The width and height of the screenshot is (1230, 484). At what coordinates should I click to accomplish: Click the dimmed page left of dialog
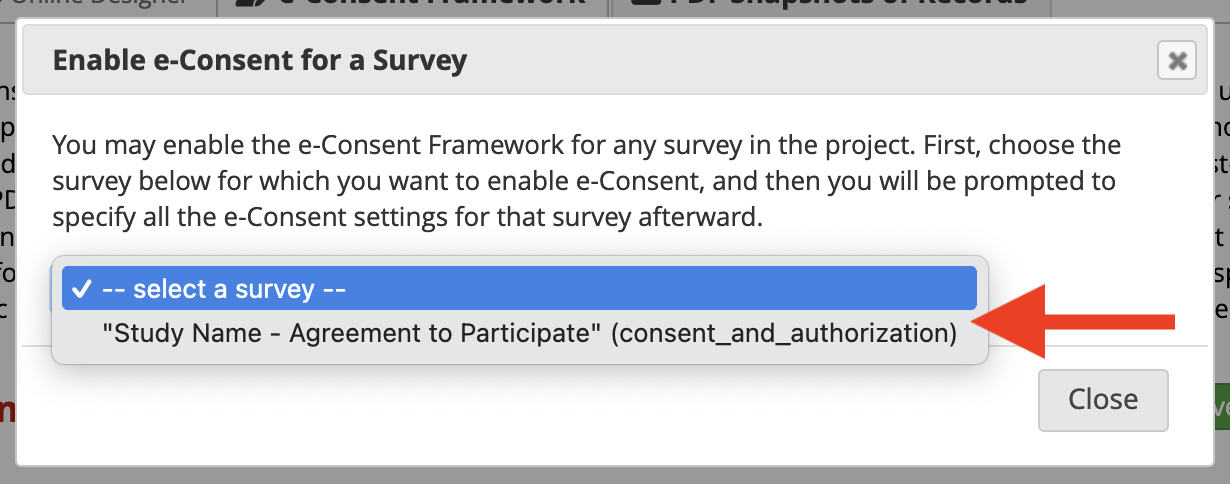click(8, 250)
